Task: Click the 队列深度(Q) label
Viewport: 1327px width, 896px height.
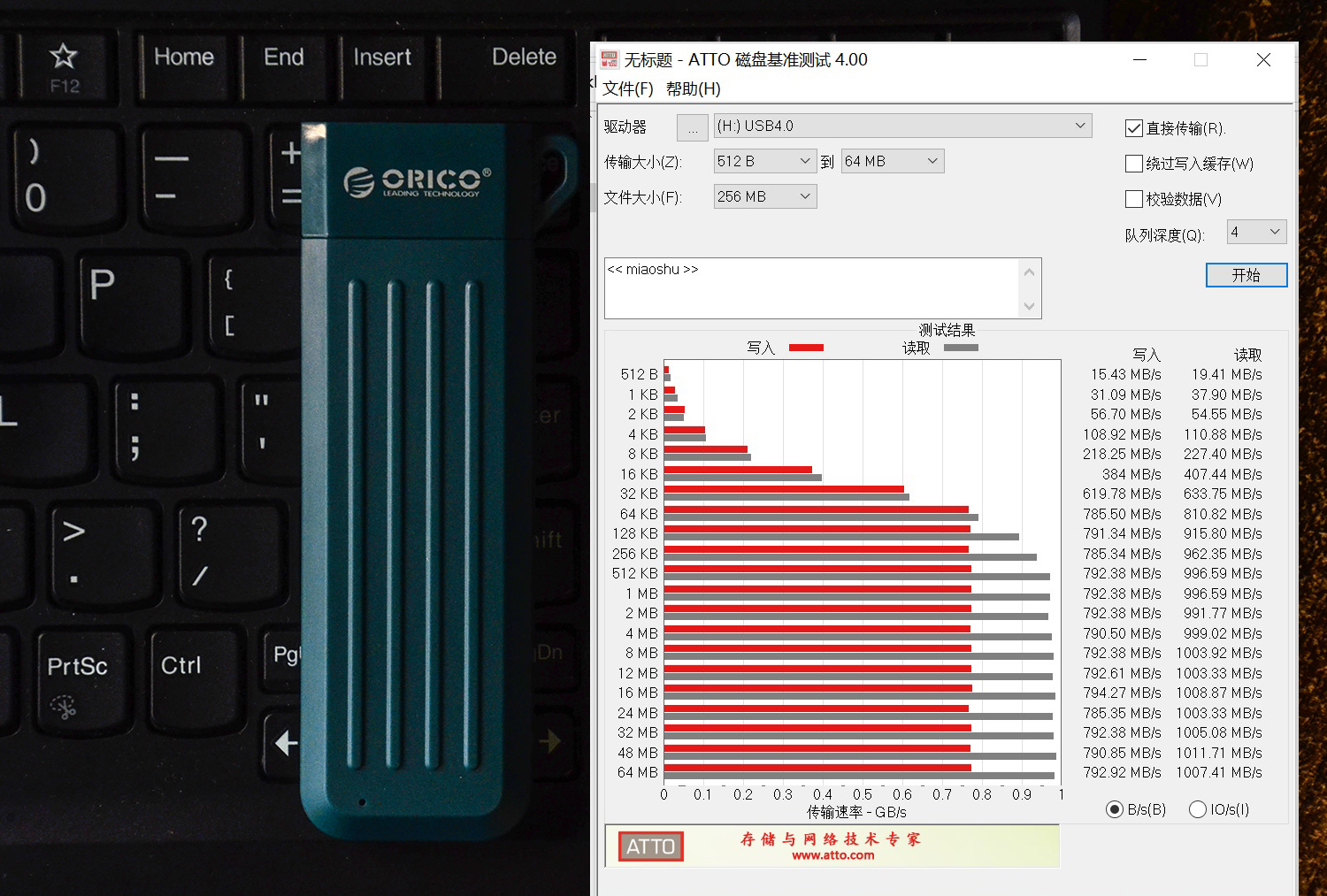Action: 1165,235
